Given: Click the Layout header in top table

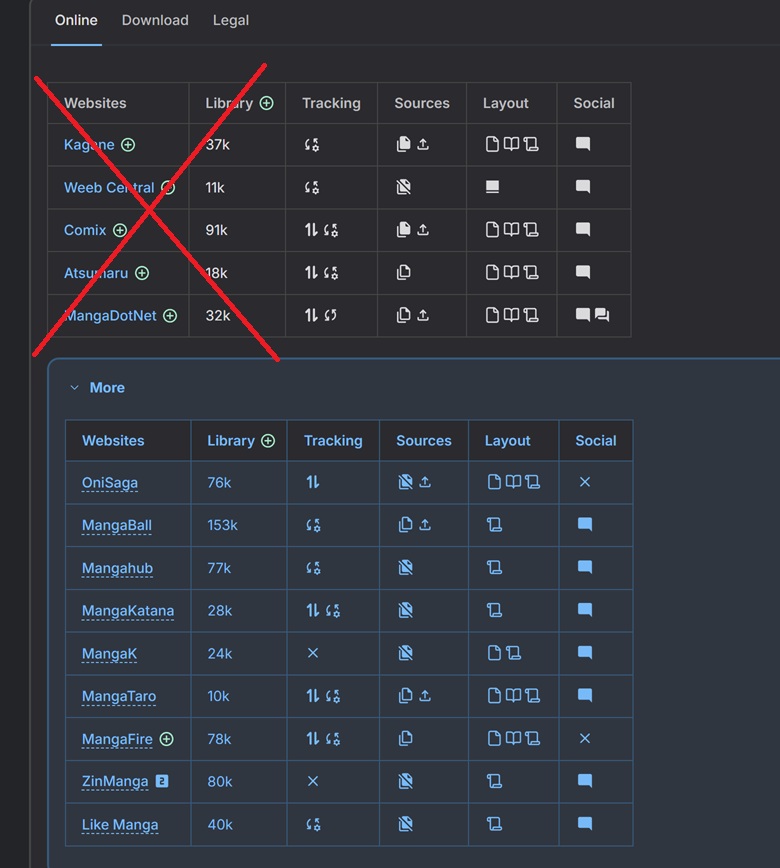Looking at the screenshot, I should point(505,103).
